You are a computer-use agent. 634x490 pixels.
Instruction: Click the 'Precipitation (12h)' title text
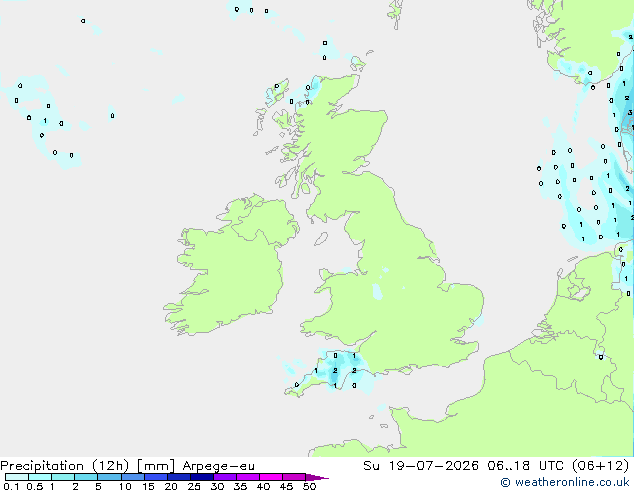tap(65, 466)
